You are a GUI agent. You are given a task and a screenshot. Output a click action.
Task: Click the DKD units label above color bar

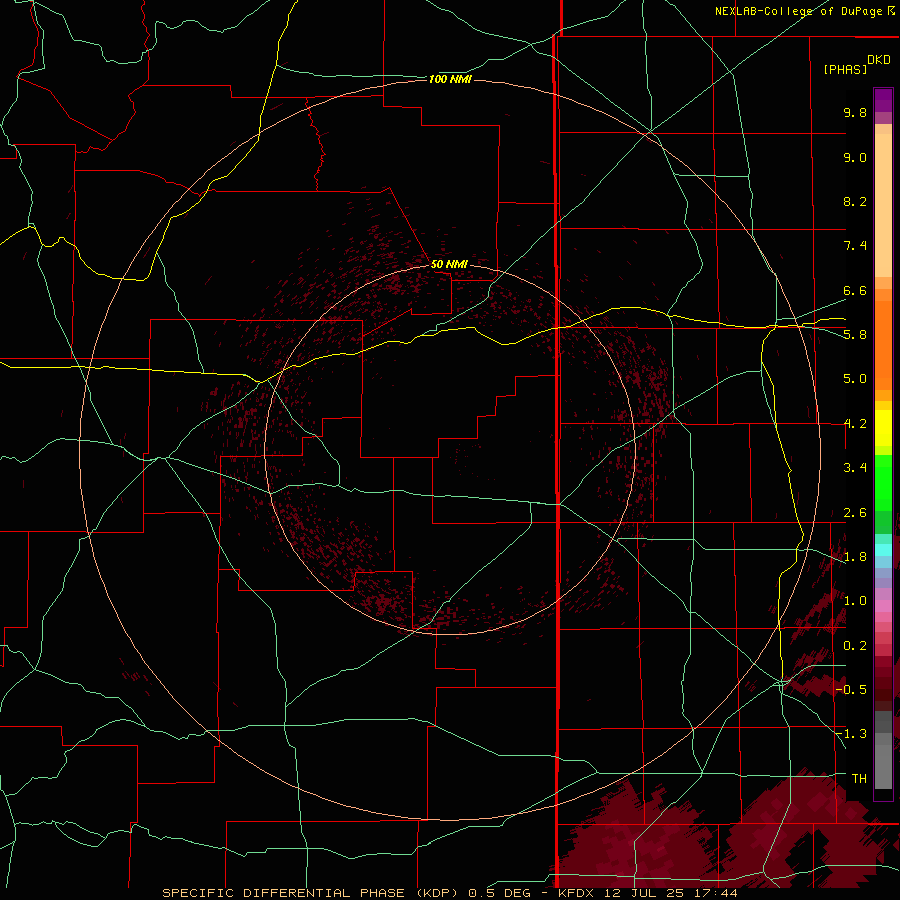pos(879,60)
